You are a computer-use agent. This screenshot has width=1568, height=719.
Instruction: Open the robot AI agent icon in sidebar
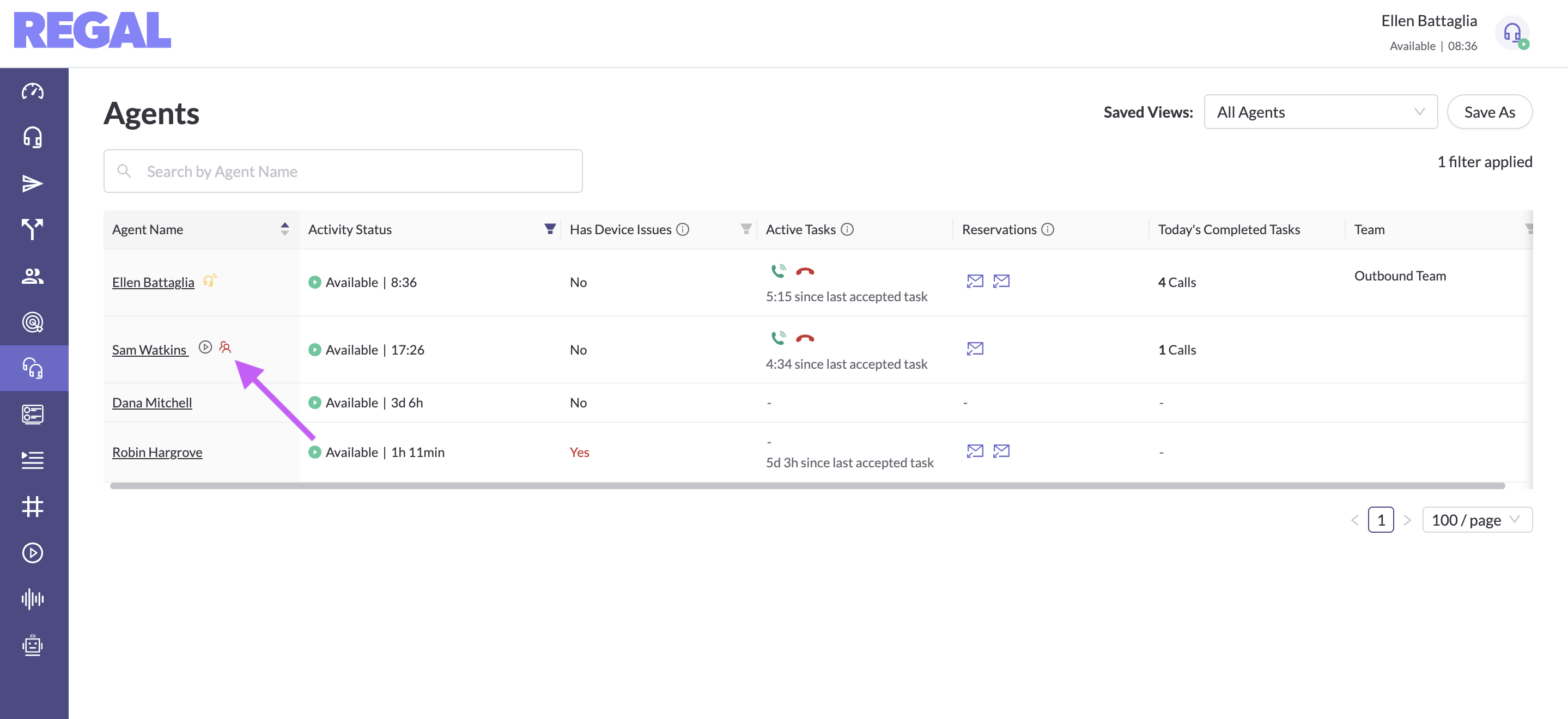click(32, 645)
